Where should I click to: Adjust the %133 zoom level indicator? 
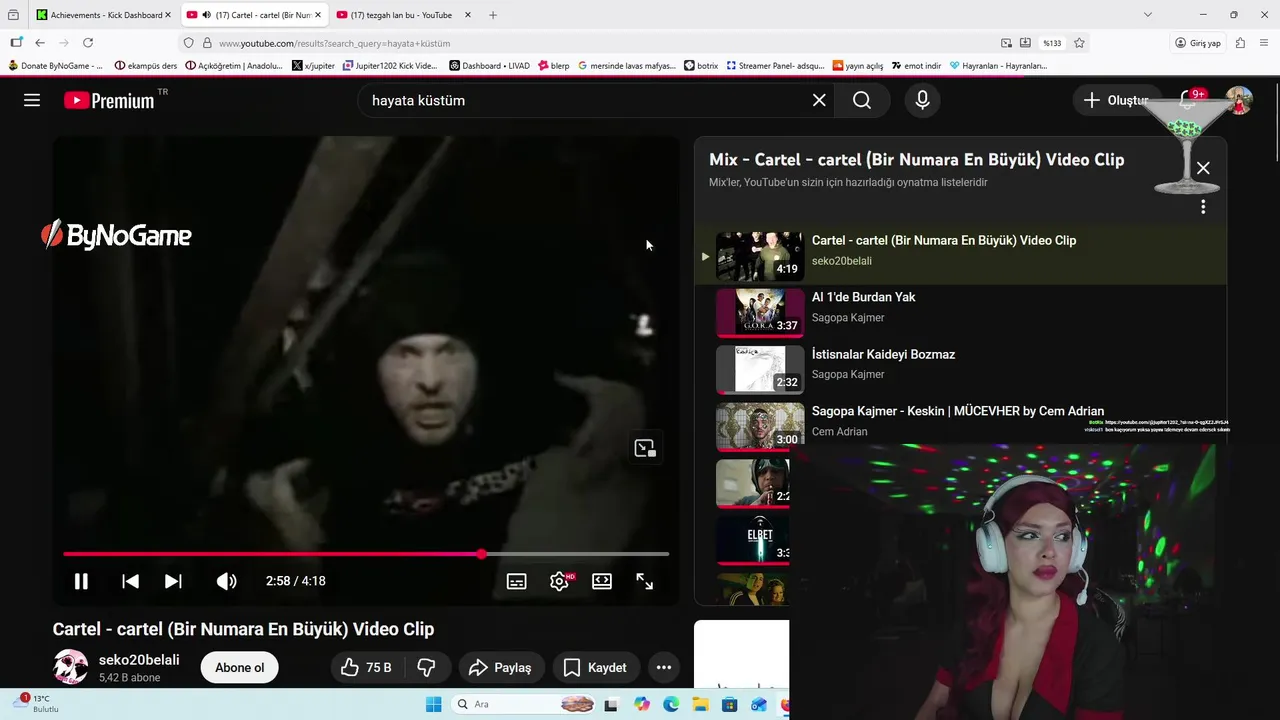point(1052,43)
